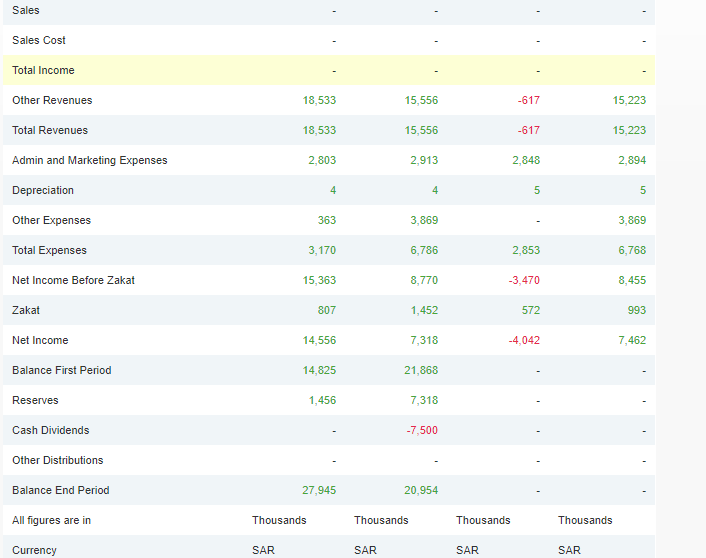Click Net Income value -4,042
The height and width of the screenshot is (558, 706).
524,340
